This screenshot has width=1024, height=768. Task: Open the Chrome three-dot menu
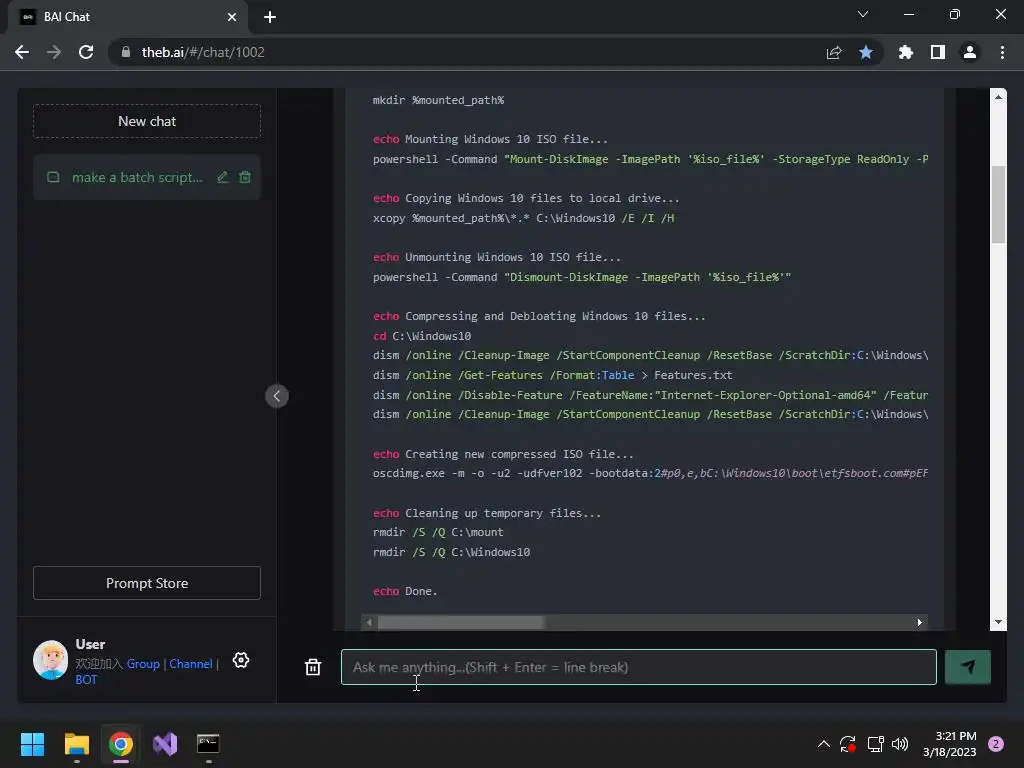click(1002, 52)
